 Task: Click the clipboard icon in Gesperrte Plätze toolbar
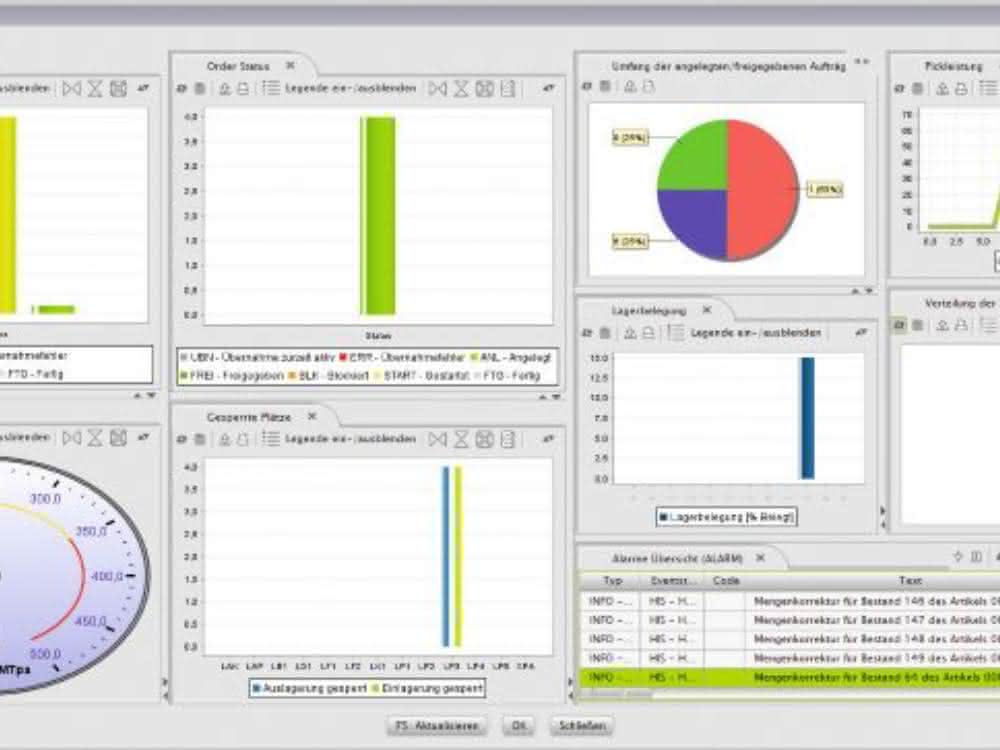(x=508, y=439)
